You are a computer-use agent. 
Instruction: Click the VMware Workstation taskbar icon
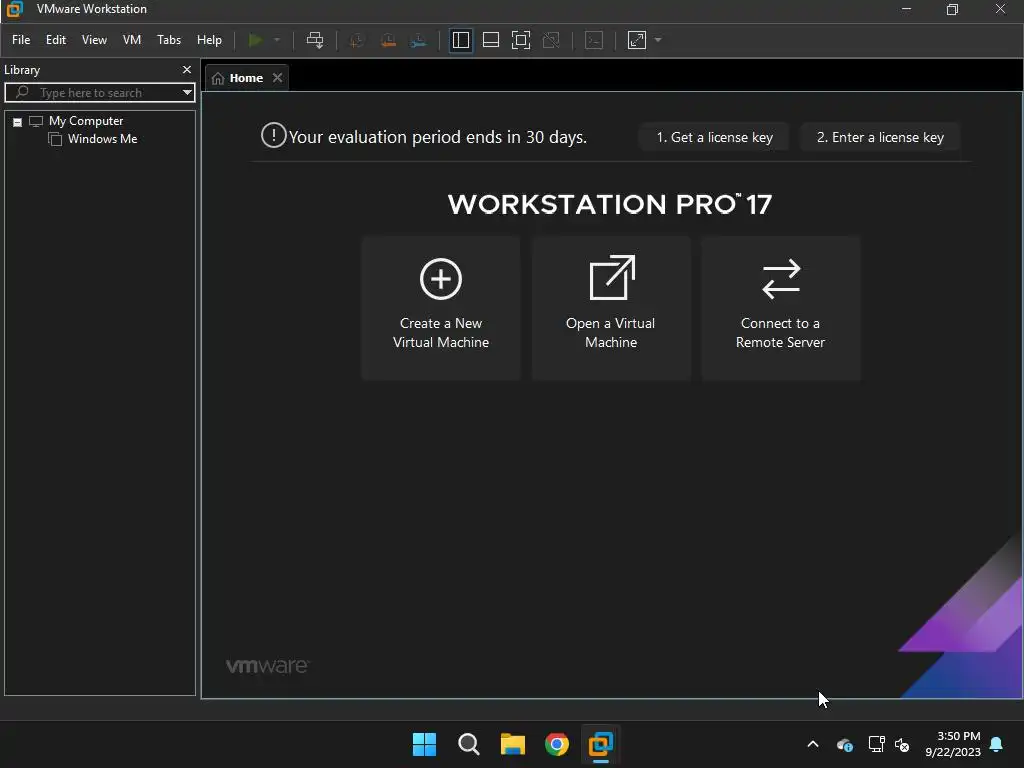(x=601, y=744)
